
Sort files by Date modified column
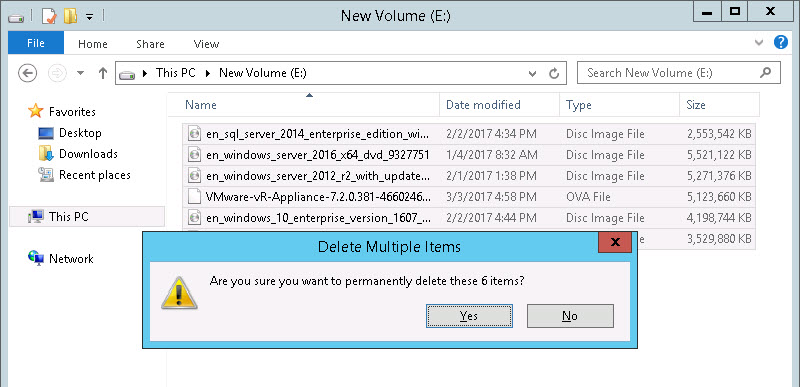click(x=499, y=105)
